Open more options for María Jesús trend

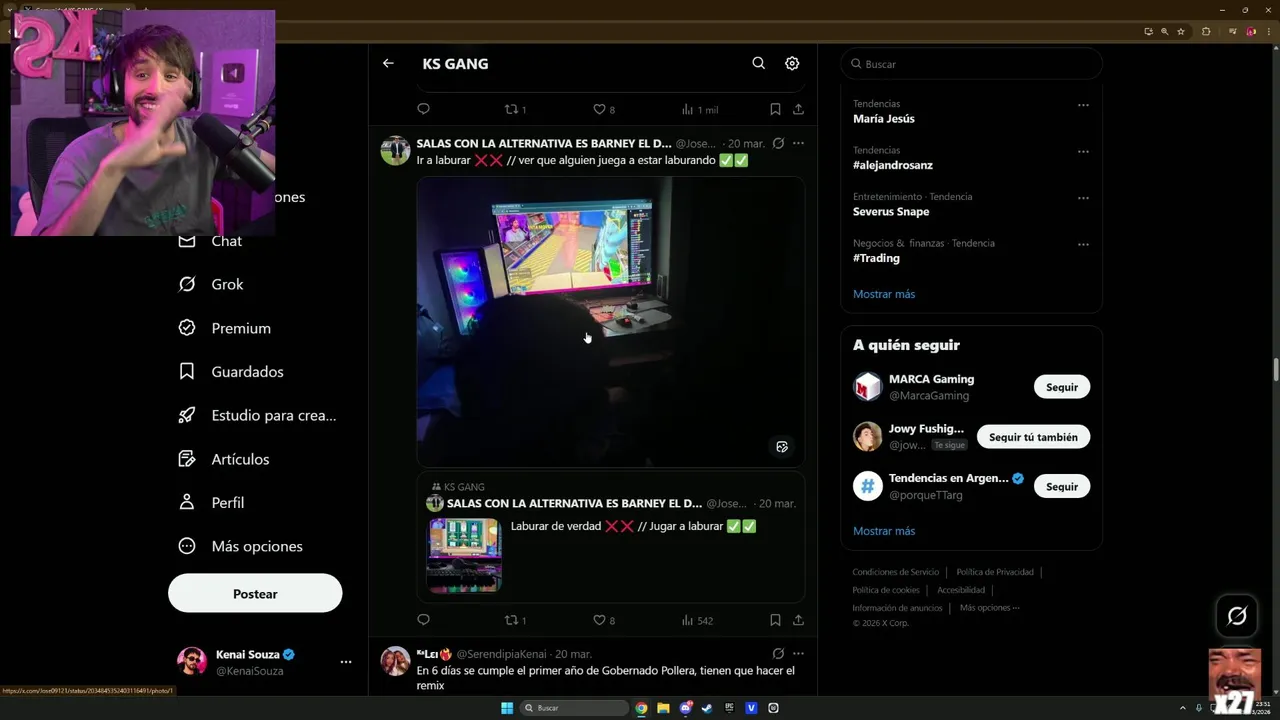1083,105
